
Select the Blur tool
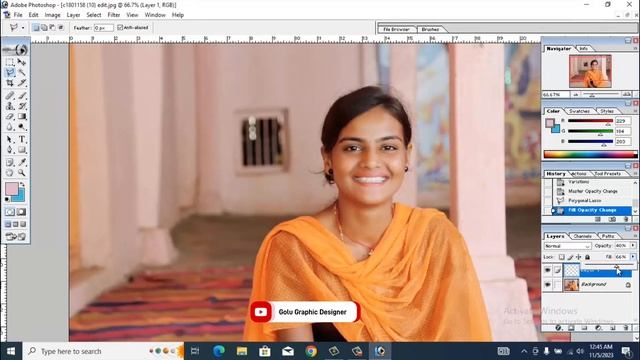10,127
